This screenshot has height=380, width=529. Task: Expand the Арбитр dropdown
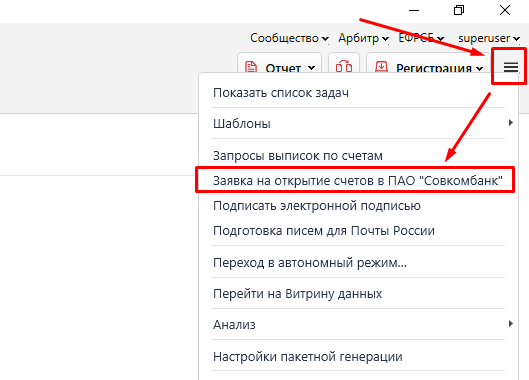tap(363, 38)
